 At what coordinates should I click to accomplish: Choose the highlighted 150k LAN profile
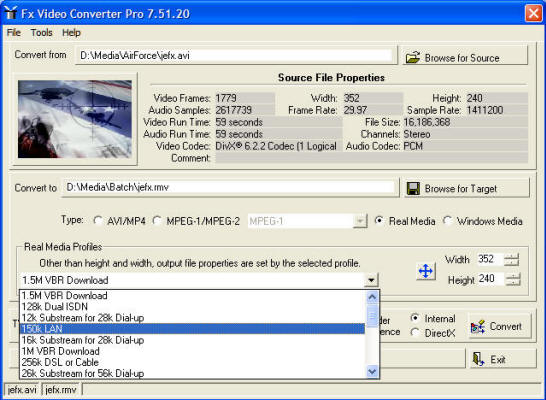192,329
